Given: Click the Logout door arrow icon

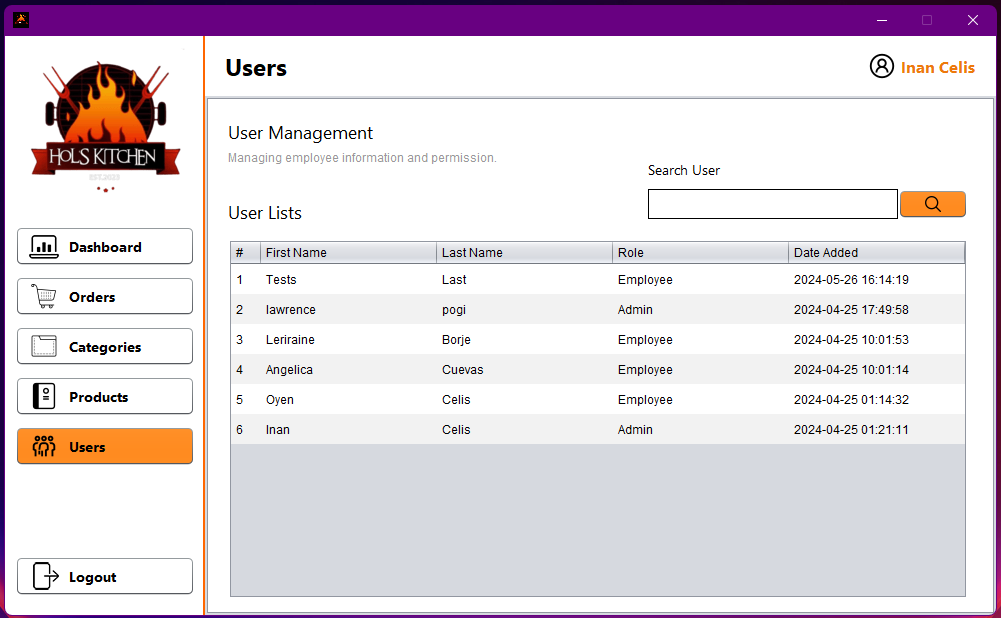Looking at the screenshot, I should click(46, 576).
